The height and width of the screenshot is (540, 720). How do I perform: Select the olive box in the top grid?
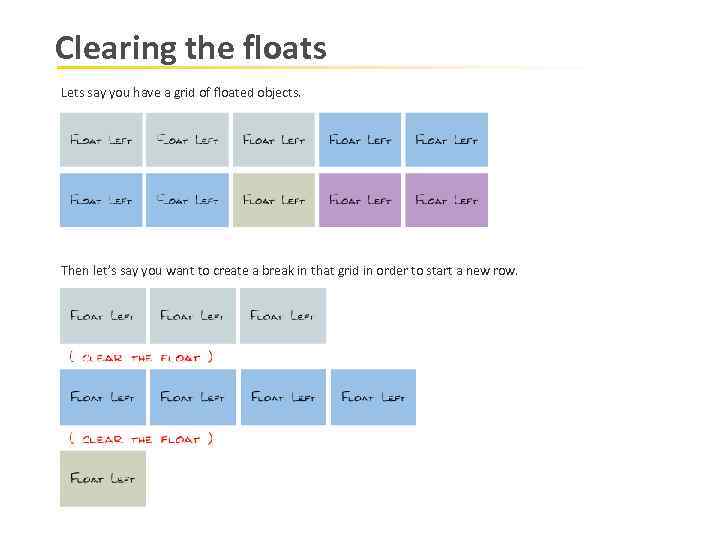point(273,200)
